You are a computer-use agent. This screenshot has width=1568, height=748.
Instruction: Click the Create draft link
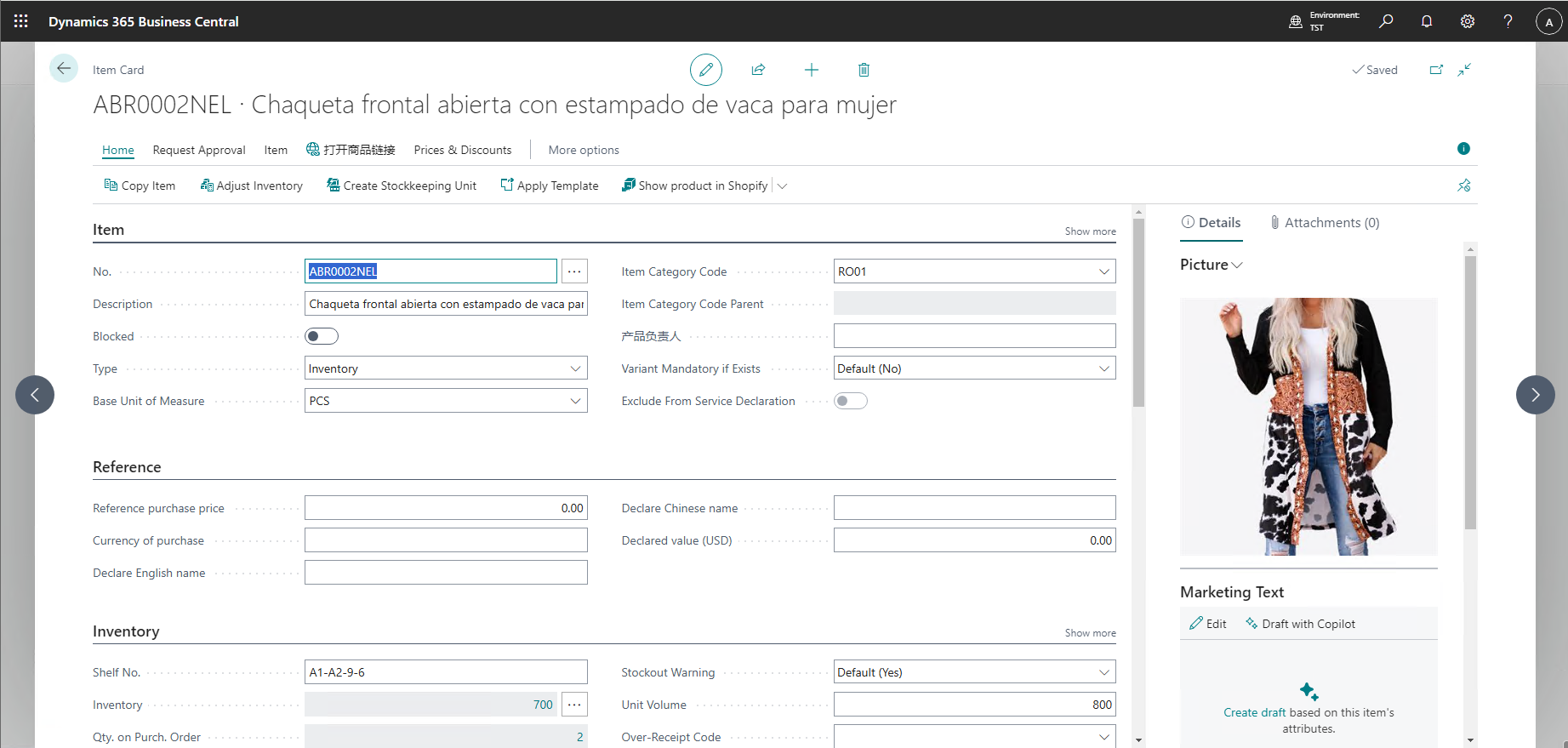coord(1254,712)
